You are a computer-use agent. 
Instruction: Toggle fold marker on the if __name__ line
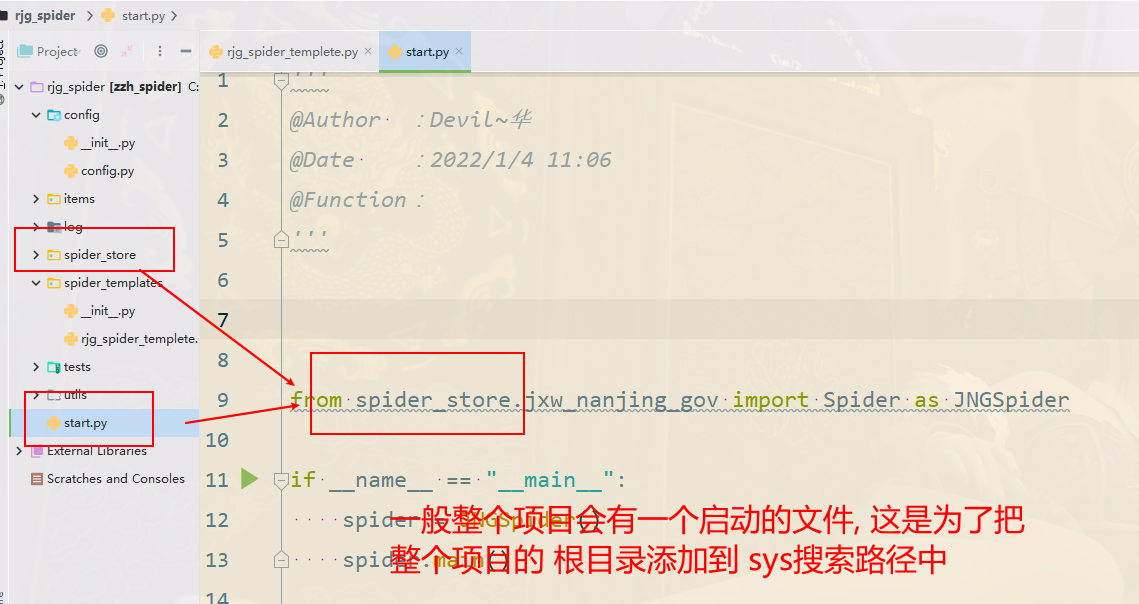coord(282,480)
